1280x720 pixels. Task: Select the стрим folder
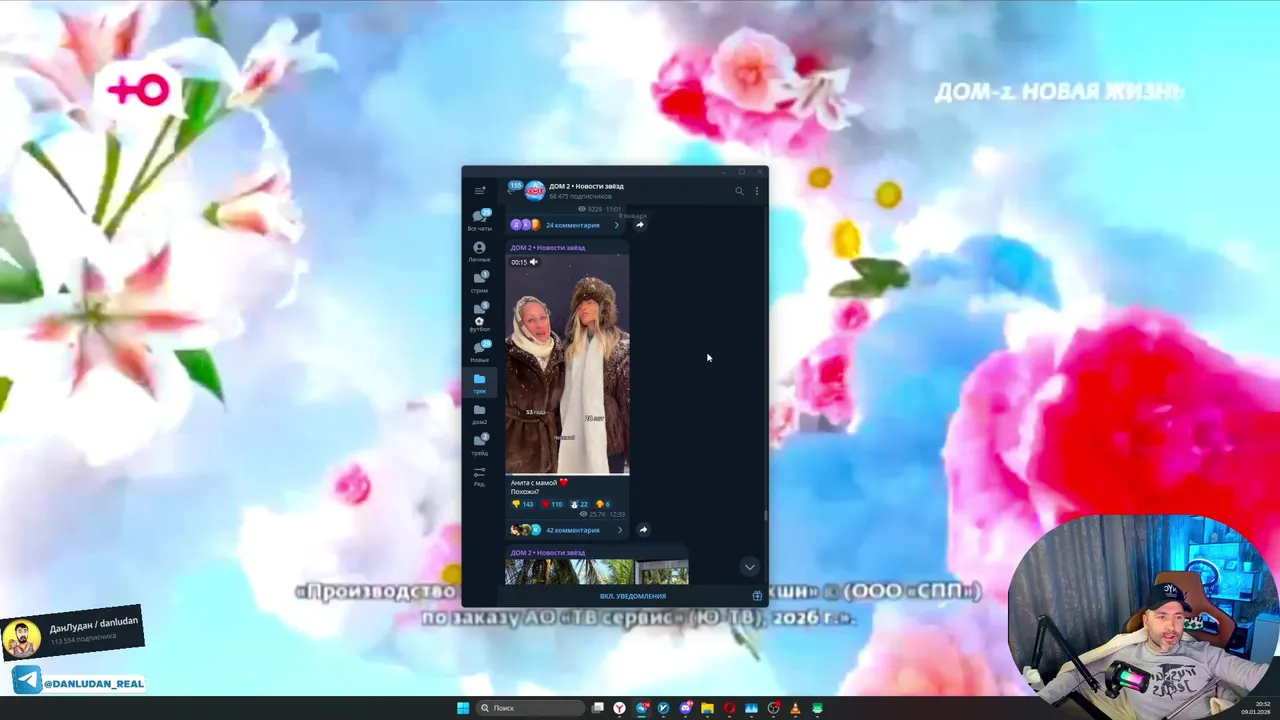point(480,282)
